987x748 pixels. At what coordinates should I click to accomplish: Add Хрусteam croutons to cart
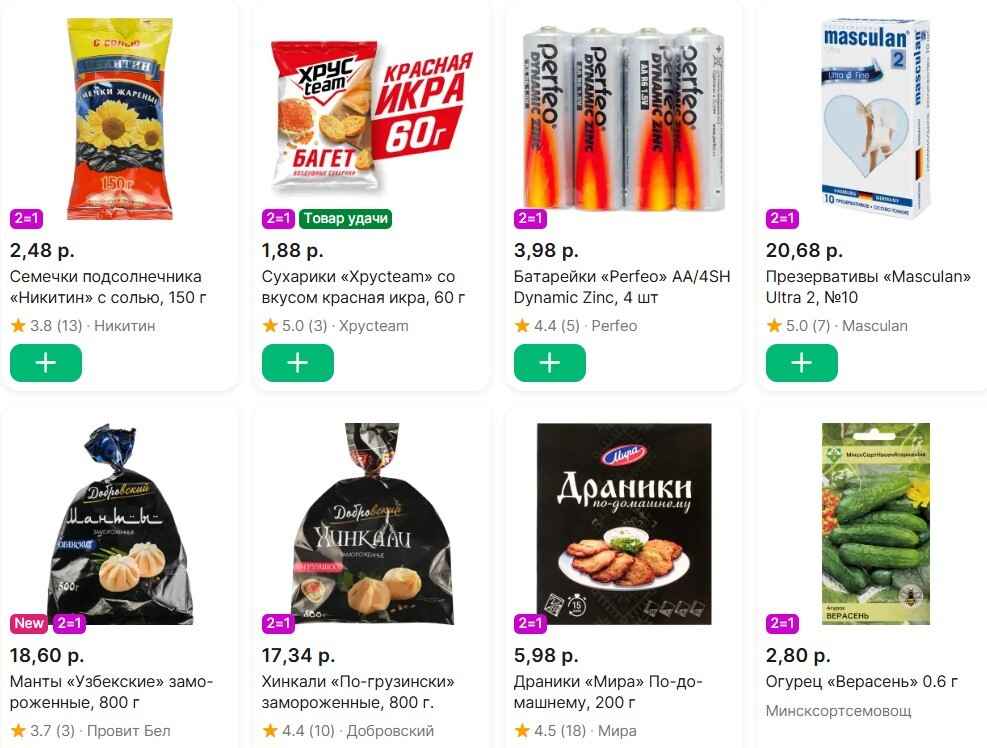[x=298, y=363]
